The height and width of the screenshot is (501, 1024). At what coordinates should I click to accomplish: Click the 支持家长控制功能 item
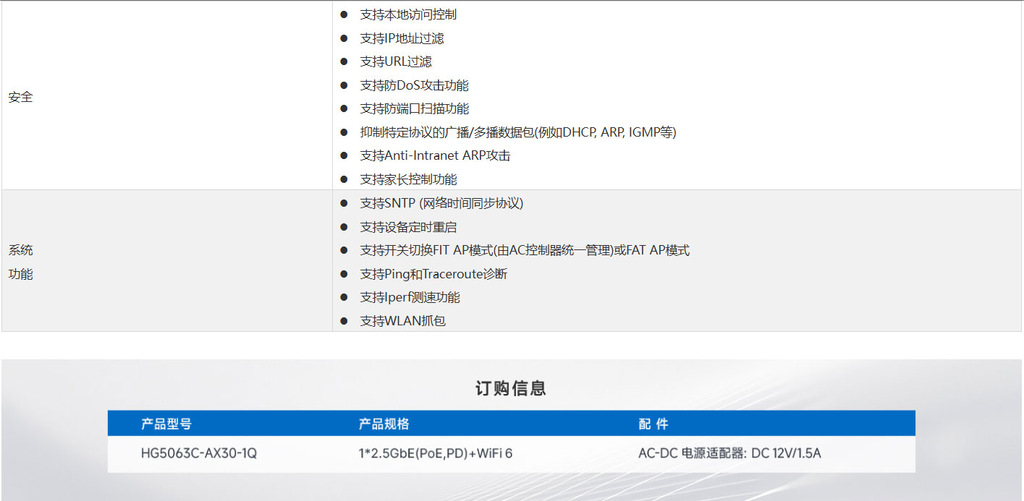point(408,180)
